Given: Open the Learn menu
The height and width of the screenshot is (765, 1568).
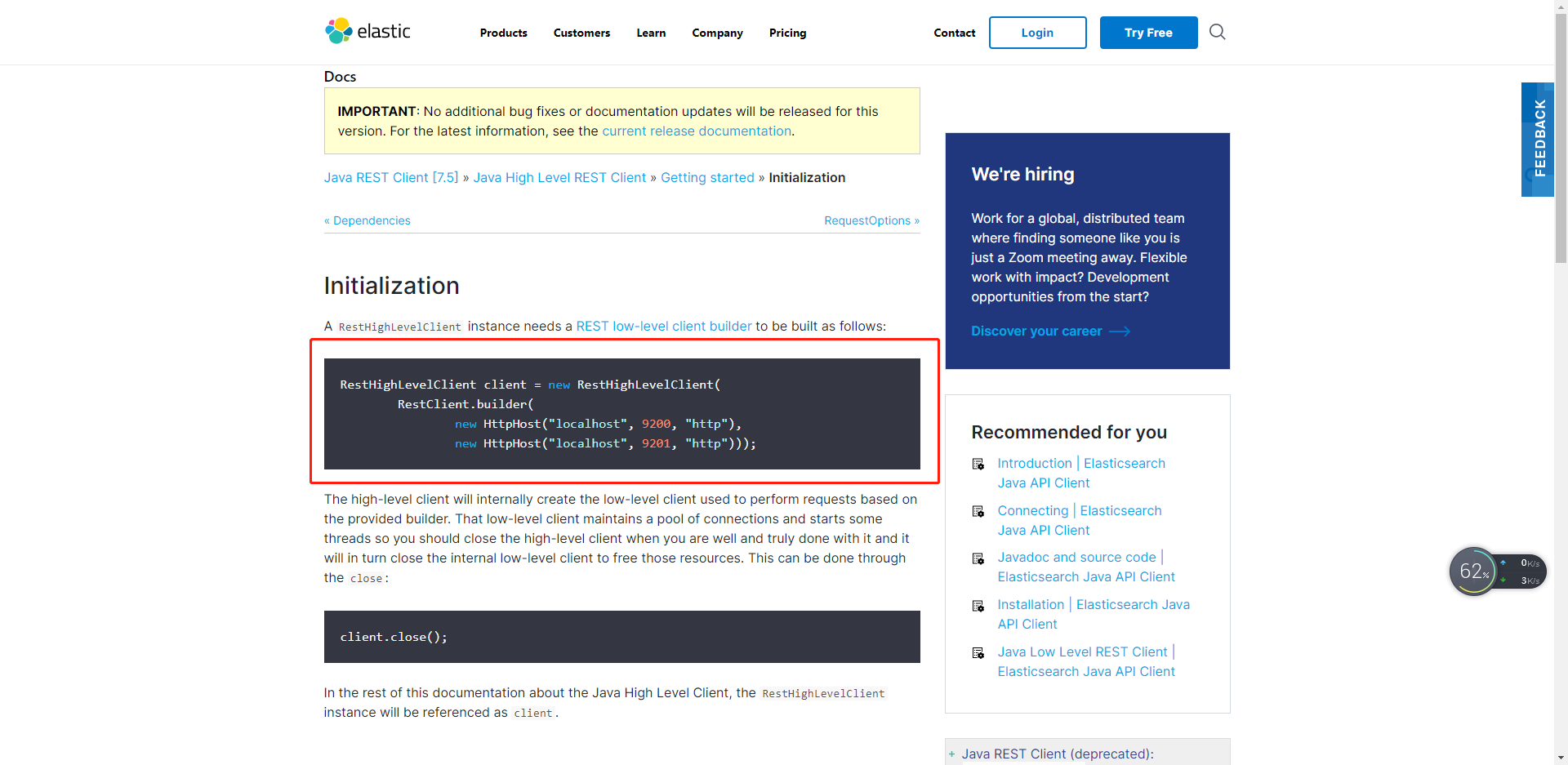Looking at the screenshot, I should pyautogui.click(x=651, y=33).
